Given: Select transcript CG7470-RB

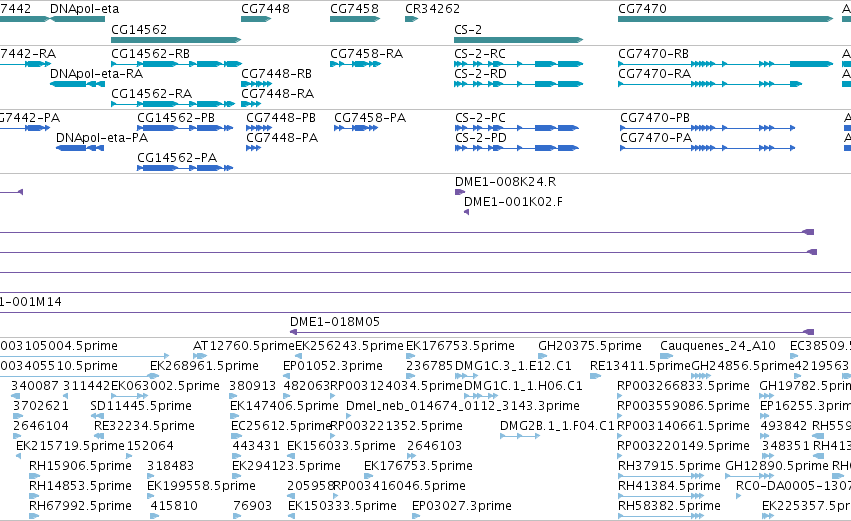Looking at the screenshot, I should coord(653,54).
